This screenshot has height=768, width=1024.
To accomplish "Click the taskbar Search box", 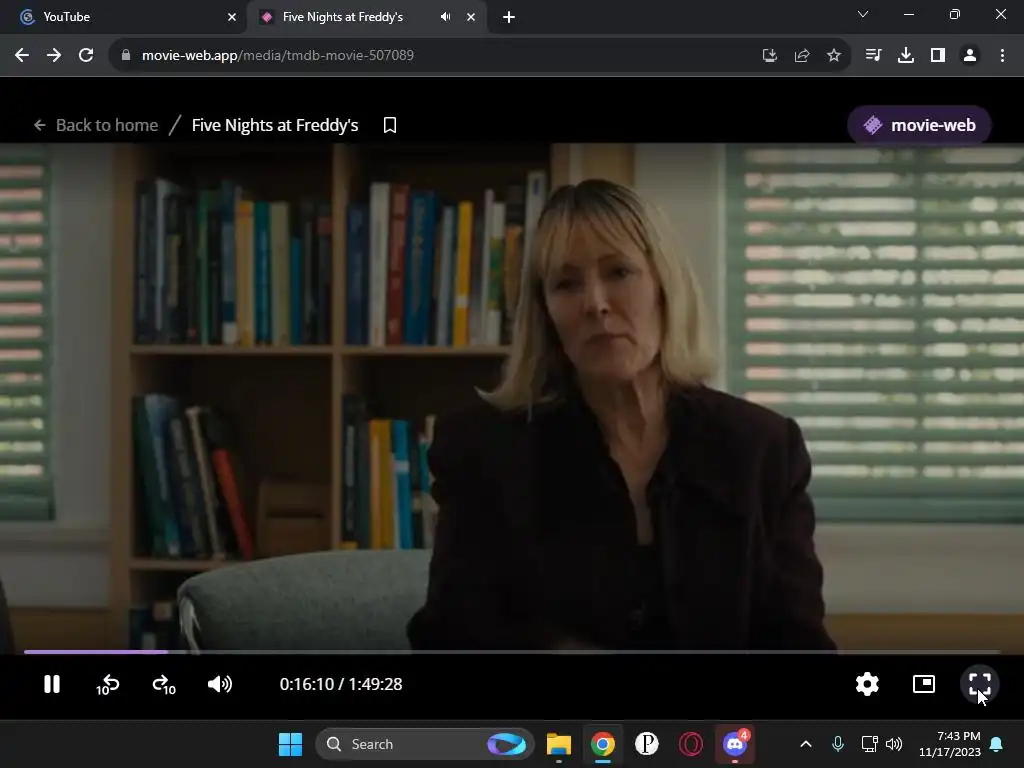I will [x=424, y=744].
